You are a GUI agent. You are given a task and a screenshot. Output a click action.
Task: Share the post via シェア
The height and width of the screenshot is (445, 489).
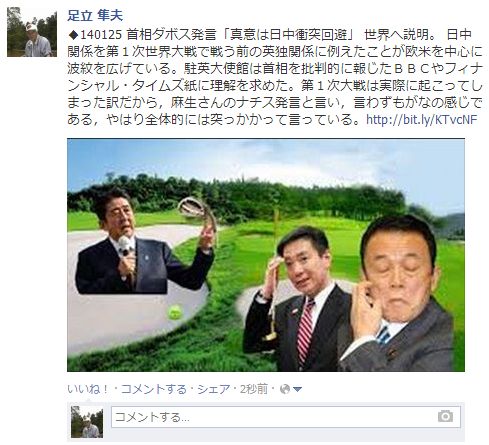click(x=213, y=389)
